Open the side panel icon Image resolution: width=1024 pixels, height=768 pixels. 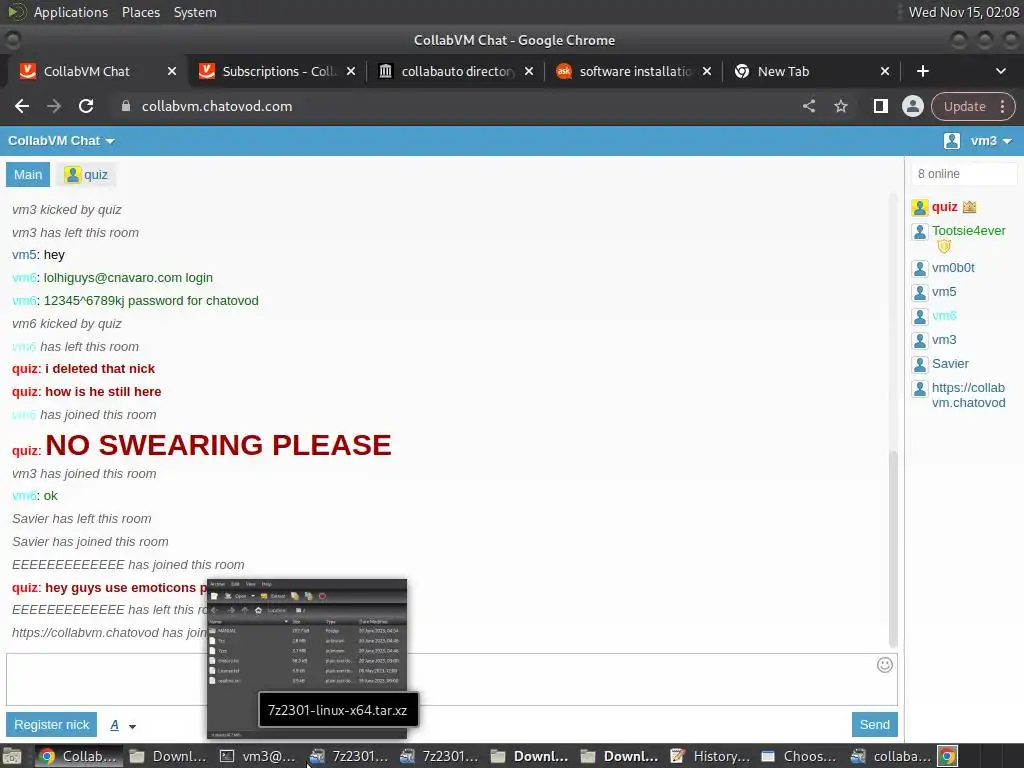click(x=880, y=106)
